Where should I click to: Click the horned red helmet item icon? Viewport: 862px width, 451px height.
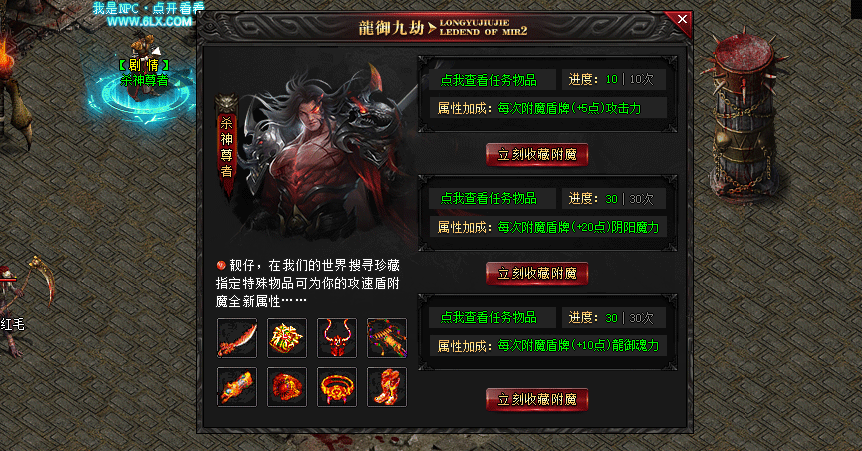[337, 338]
